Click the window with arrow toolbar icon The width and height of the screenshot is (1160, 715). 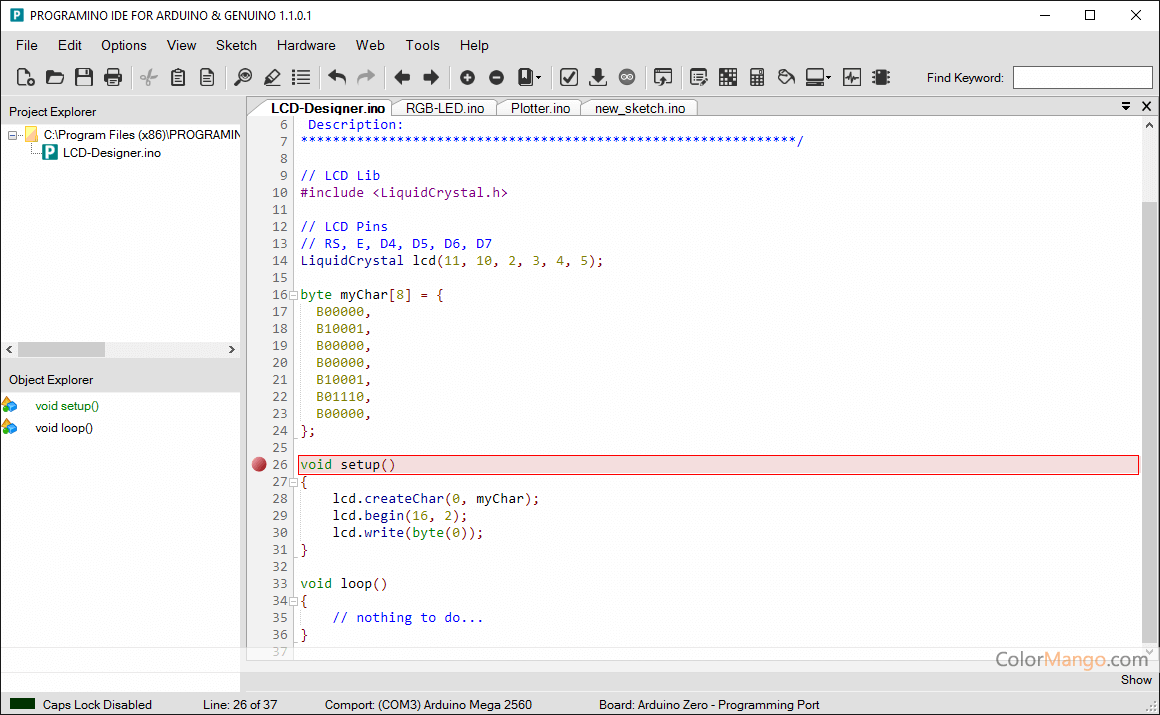(x=663, y=77)
